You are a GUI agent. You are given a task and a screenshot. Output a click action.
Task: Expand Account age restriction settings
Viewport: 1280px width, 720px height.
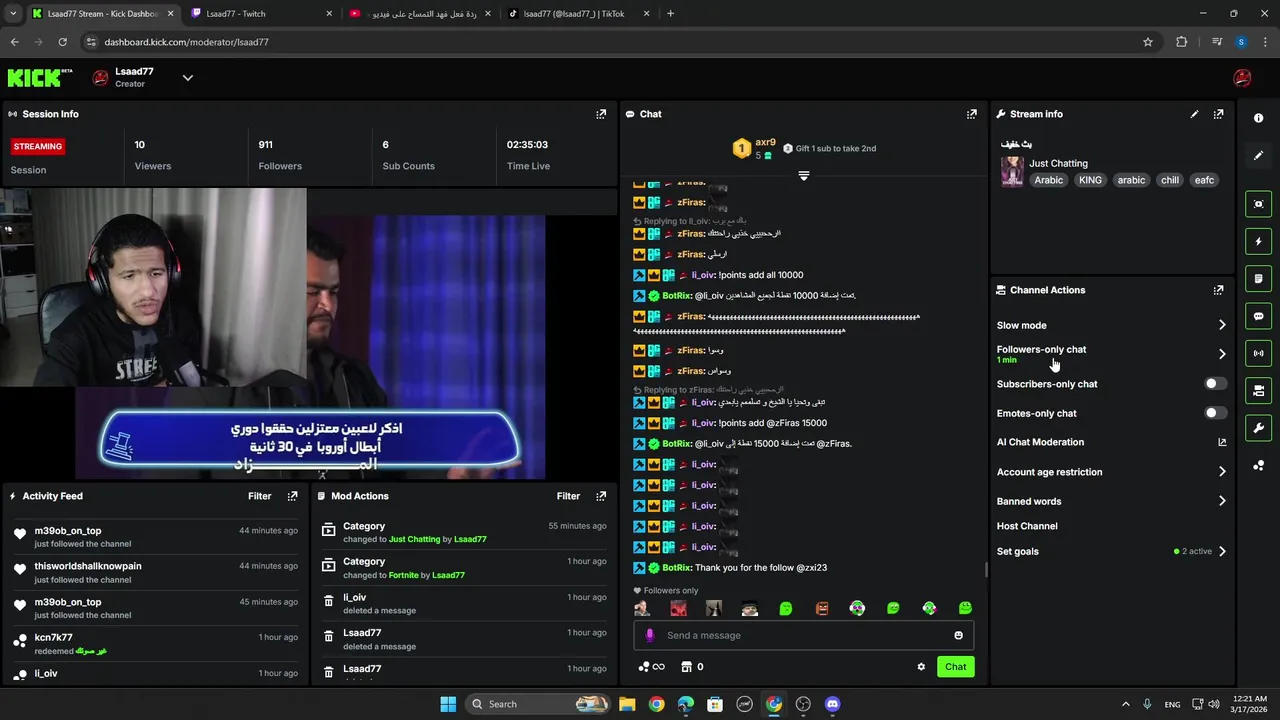[x=1222, y=472]
